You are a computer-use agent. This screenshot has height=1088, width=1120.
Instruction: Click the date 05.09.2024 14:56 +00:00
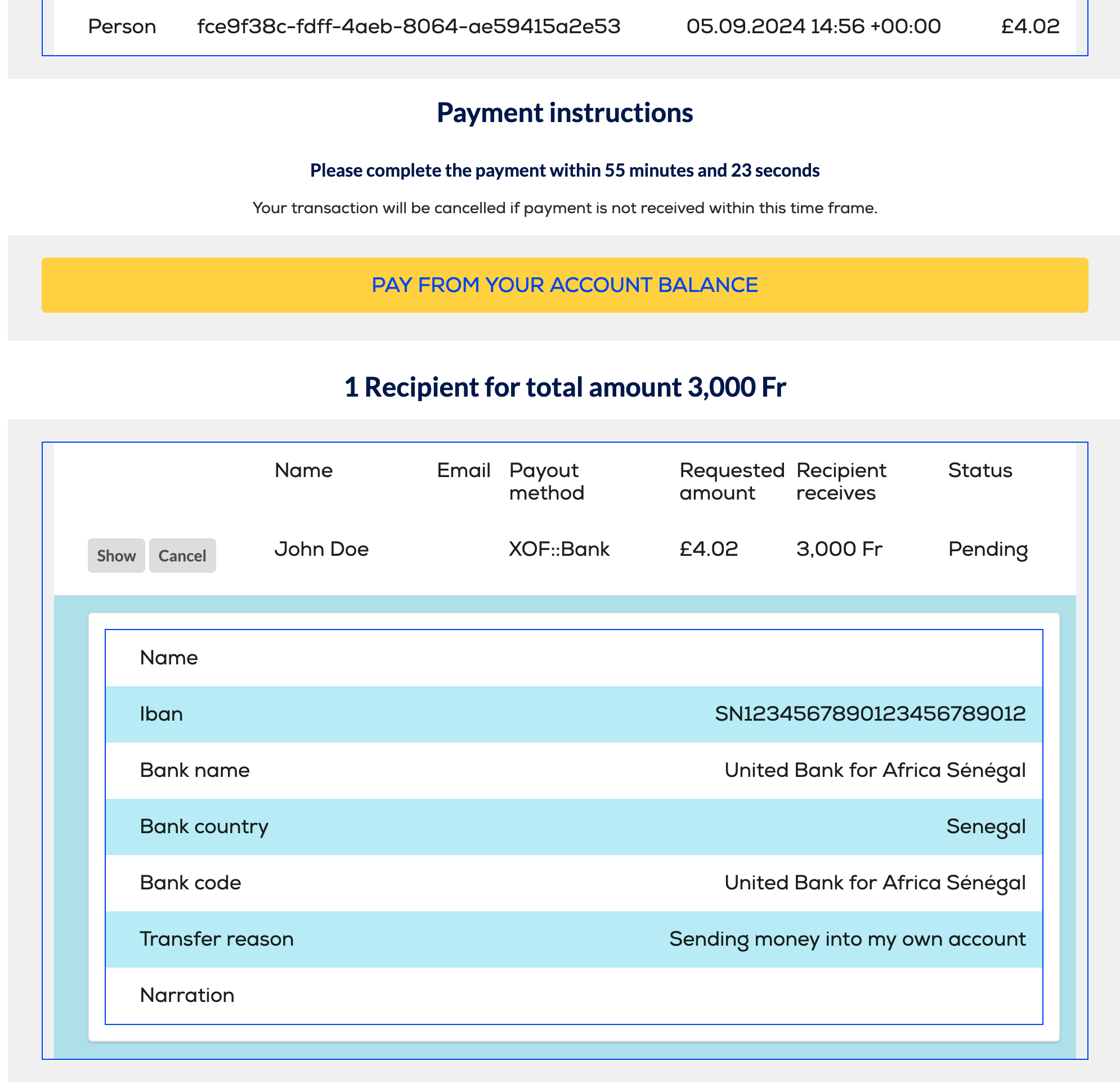813,26
